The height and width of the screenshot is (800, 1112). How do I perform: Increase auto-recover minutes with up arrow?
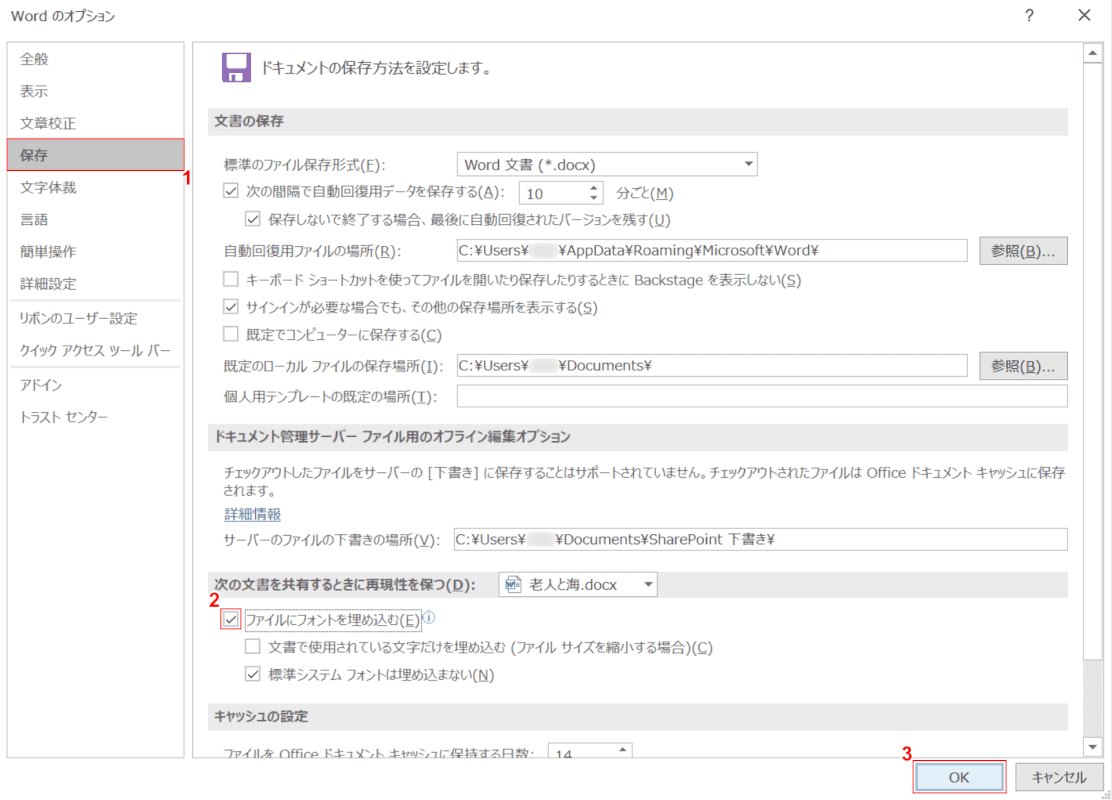[x=594, y=188]
